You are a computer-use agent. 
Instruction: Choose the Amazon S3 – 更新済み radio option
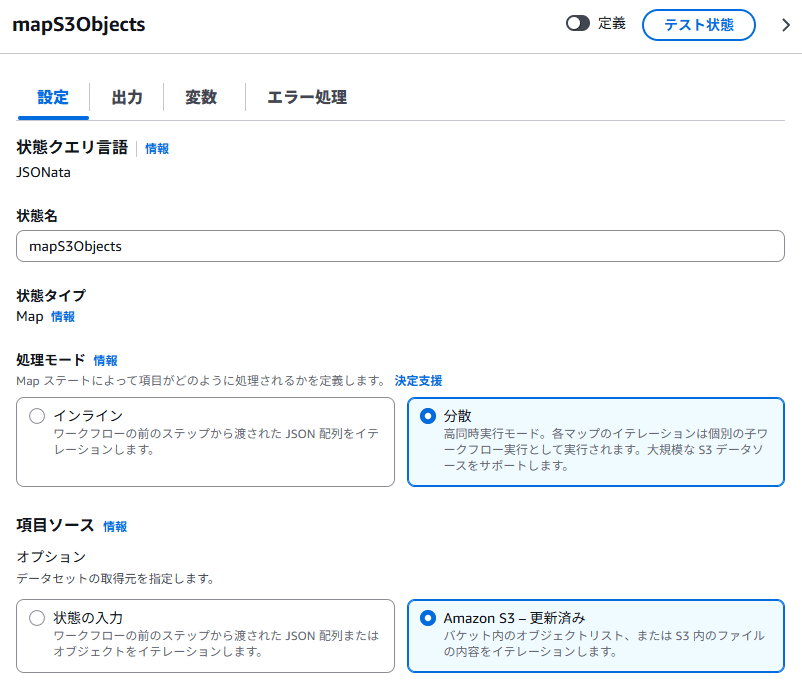428,618
